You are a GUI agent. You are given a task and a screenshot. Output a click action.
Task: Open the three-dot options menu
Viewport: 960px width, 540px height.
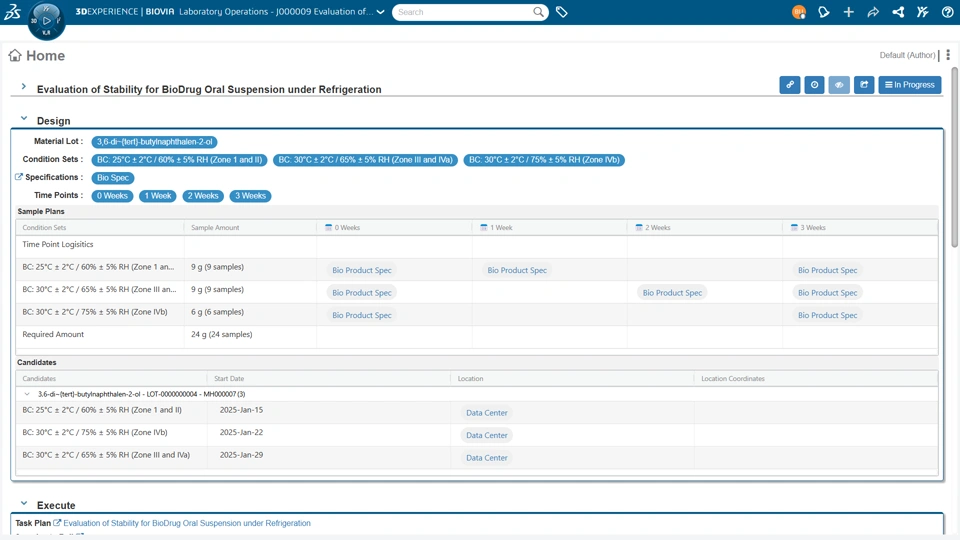pyautogui.click(x=948, y=55)
